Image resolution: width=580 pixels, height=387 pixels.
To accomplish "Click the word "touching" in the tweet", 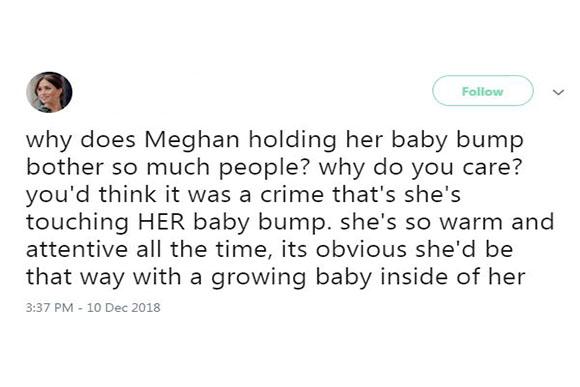I will tap(77, 223).
